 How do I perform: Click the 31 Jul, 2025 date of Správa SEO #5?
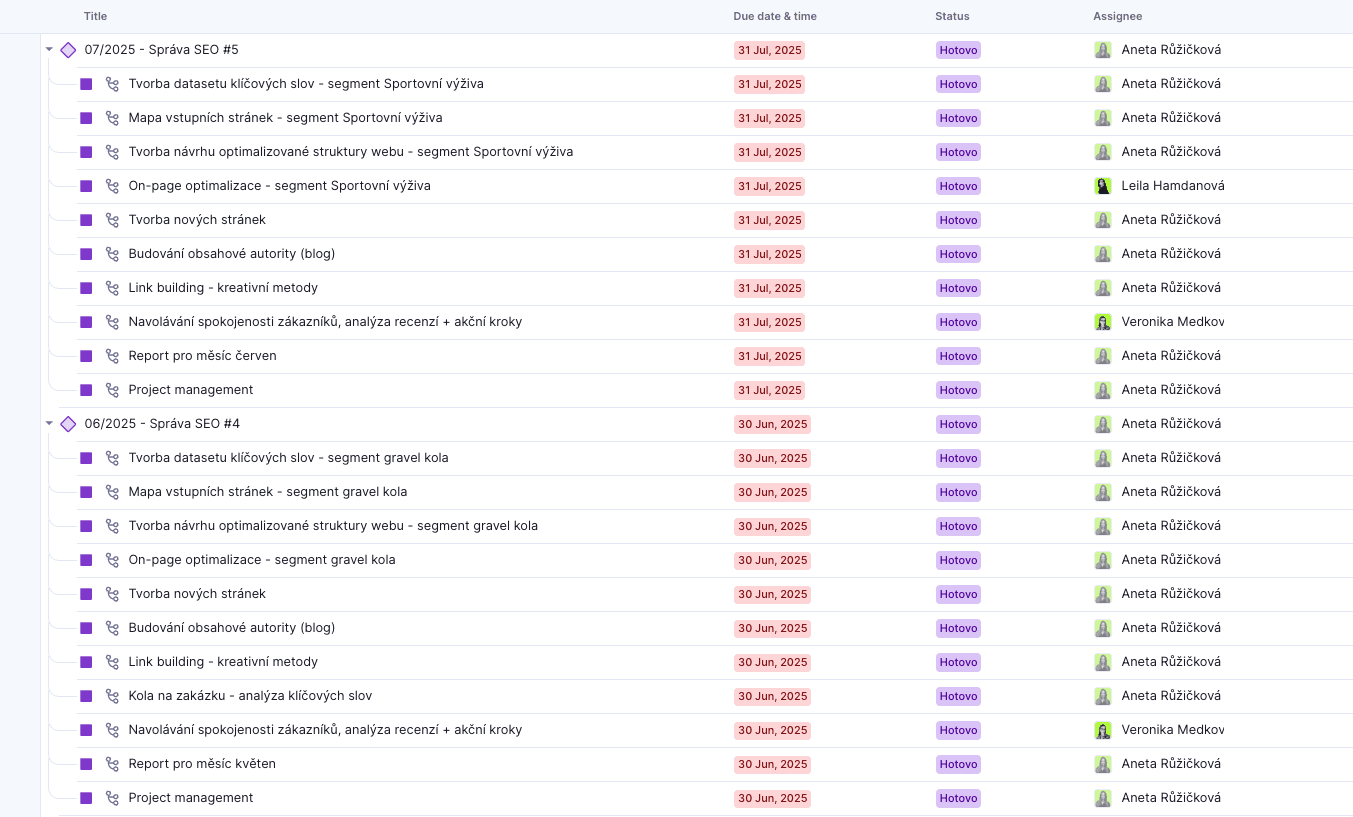pos(770,50)
